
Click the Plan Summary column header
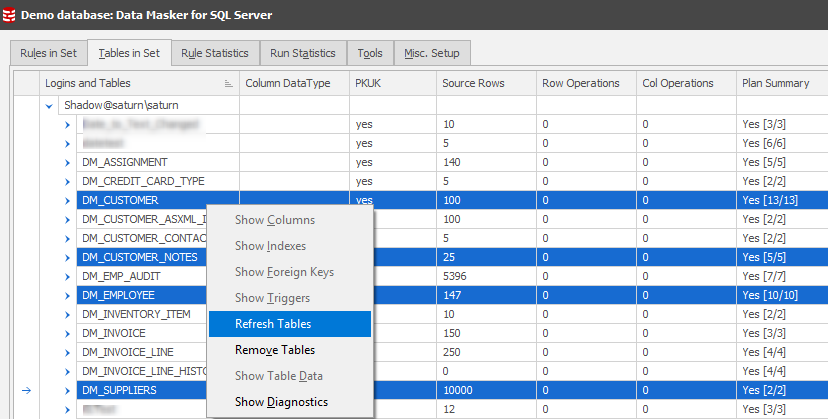tap(775, 83)
